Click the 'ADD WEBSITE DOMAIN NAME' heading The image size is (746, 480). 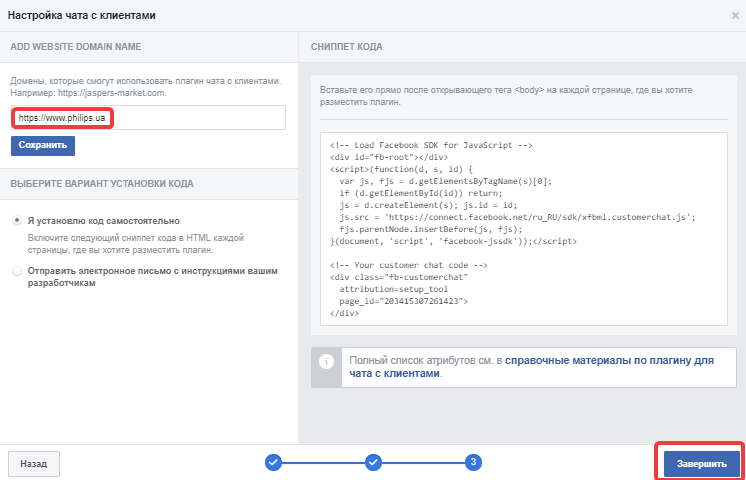(x=76, y=47)
